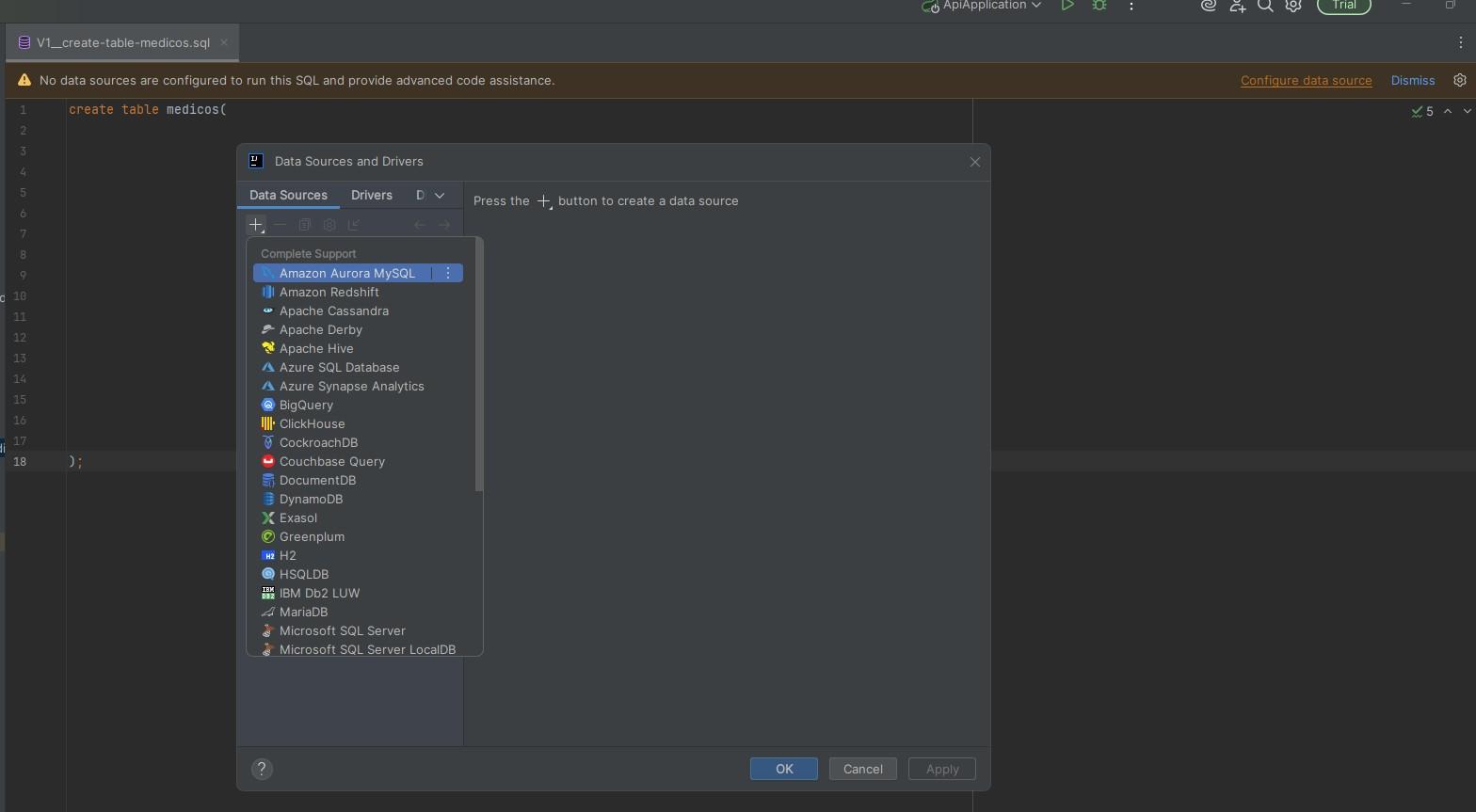Dismiss the no data sources warning
Viewport: 1476px width, 812px height.
click(x=1413, y=80)
